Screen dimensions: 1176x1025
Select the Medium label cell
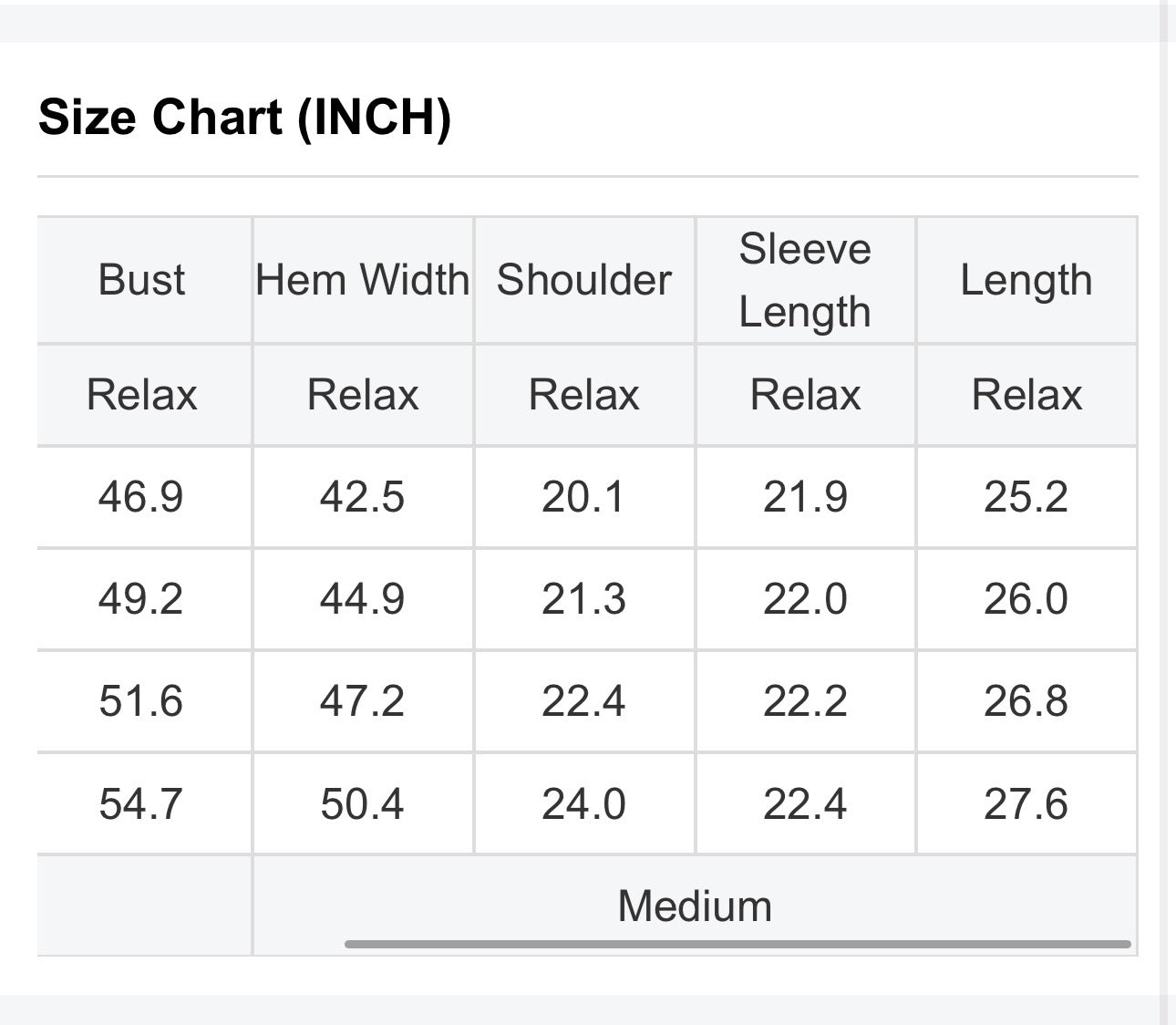tap(695, 906)
